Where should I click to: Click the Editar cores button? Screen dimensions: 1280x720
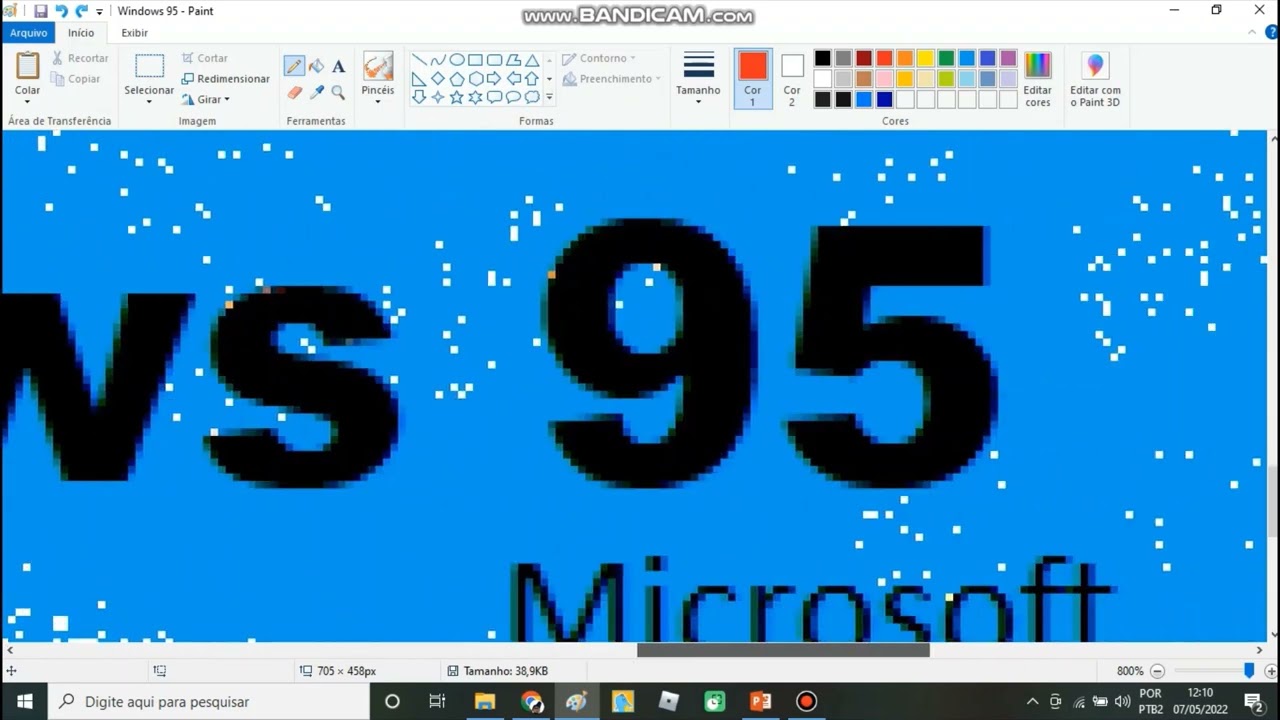[x=1038, y=80]
